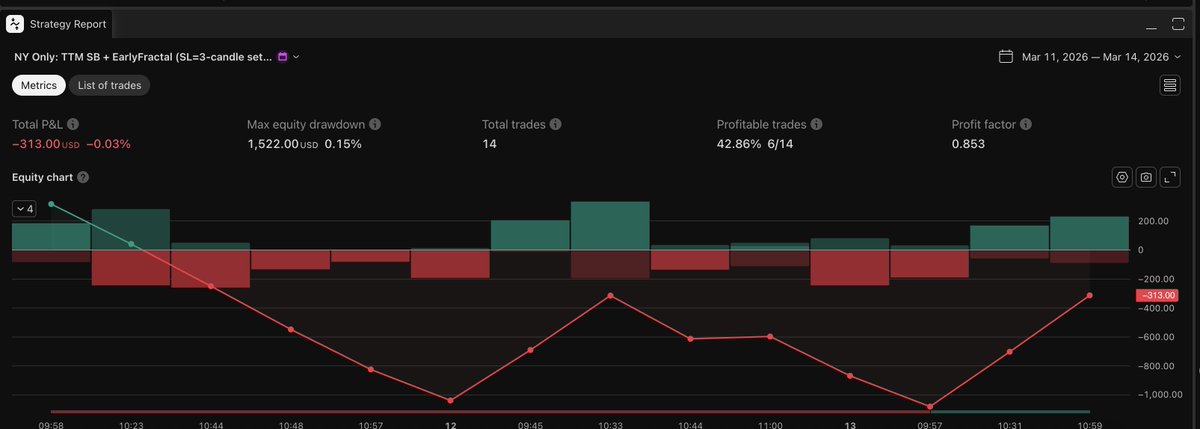Viewport: 1200px width, 429px height.
Task: Click the 09:45 time axis label
Action: point(530,424)
